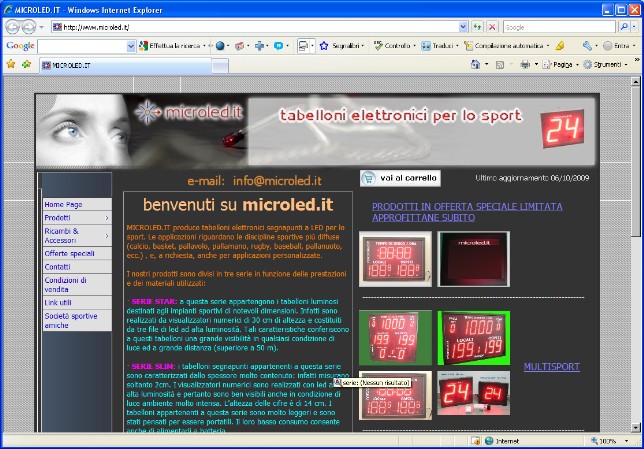Select the MICROLED.IT browser tab
This screenshot has width=644, height=449.
click(126, 65)
